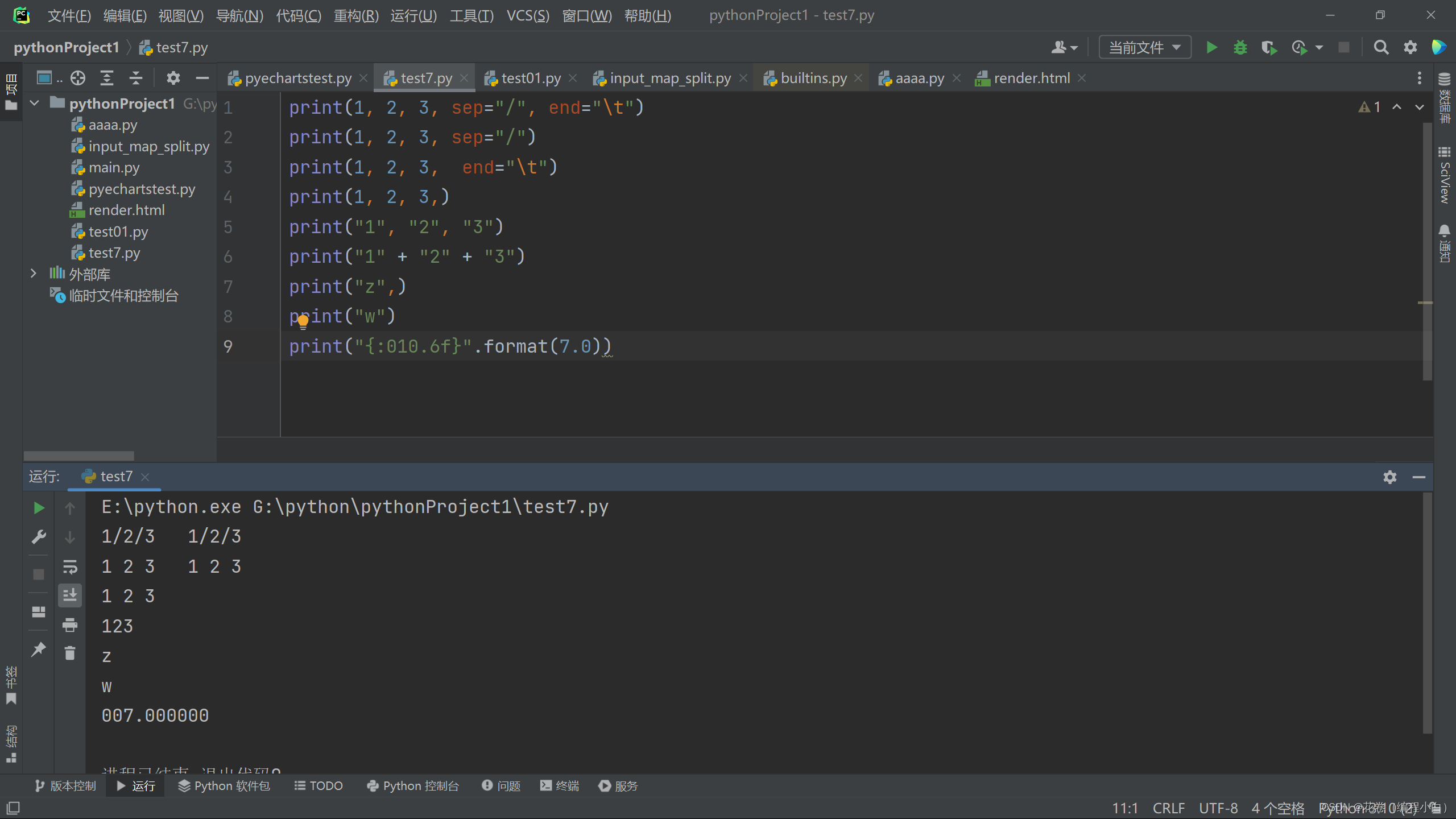Pin the run tab with pin icon
This screenshot has height=819, width=1456.
[x=39, y=649]
